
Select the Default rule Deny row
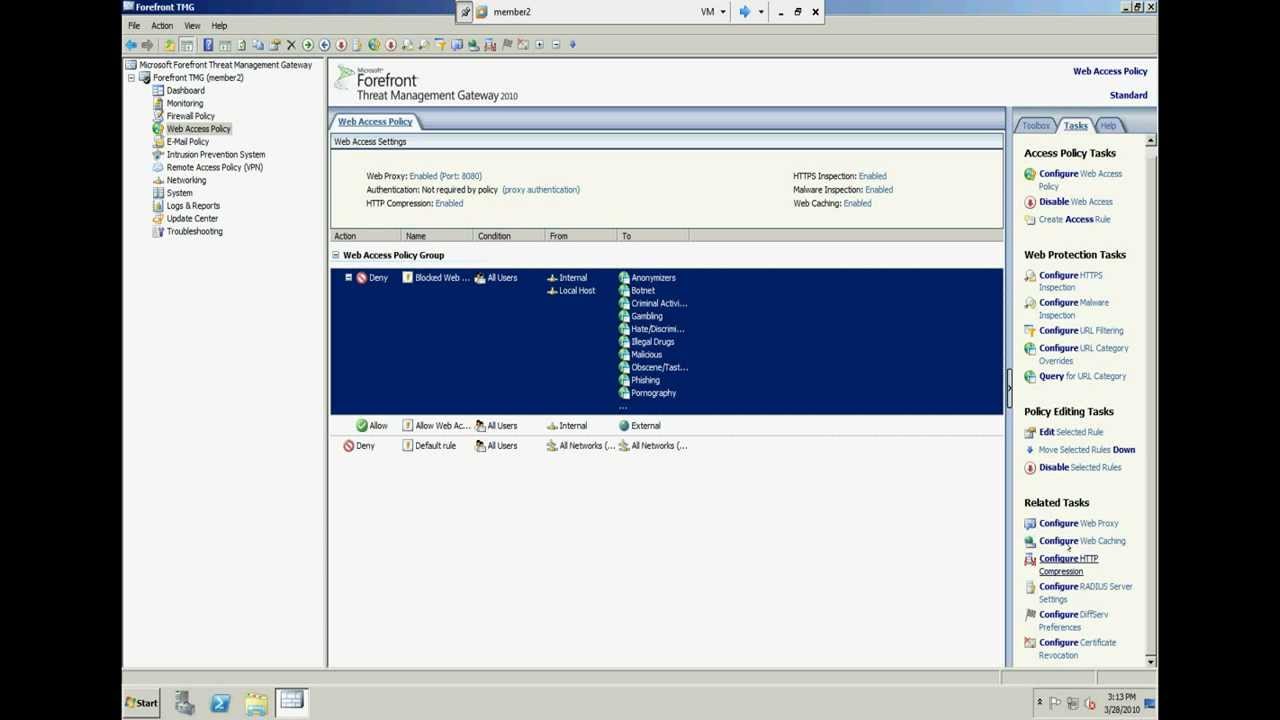click(x=666, y=446)
